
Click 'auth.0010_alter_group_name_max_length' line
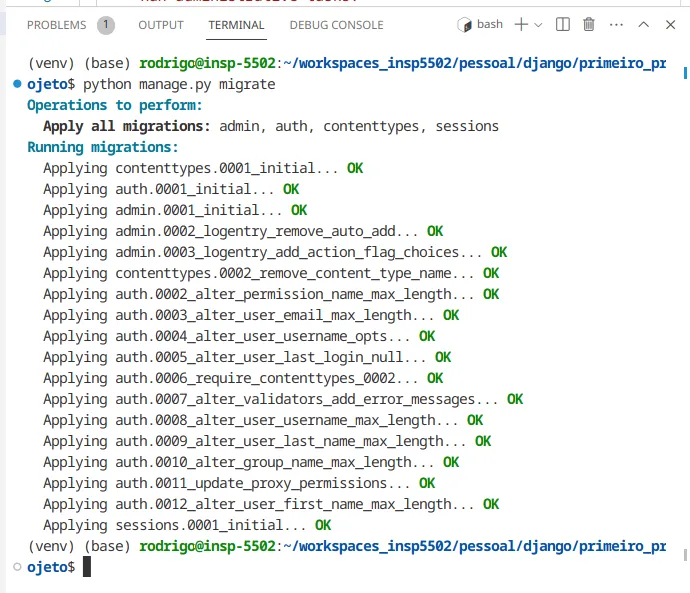pos(251,462)
